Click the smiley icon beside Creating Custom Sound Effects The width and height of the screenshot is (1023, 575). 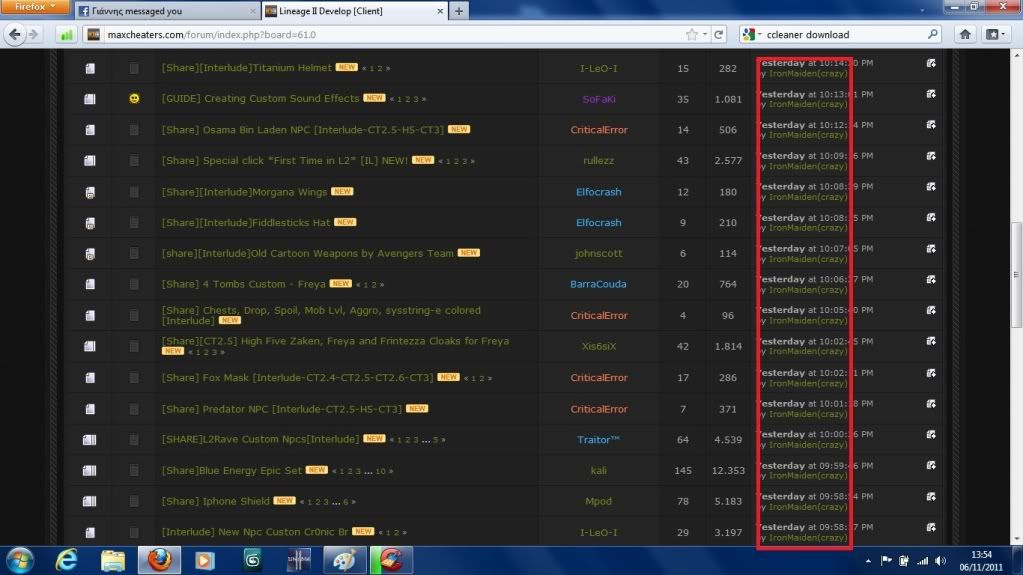[x=134, y=99]
